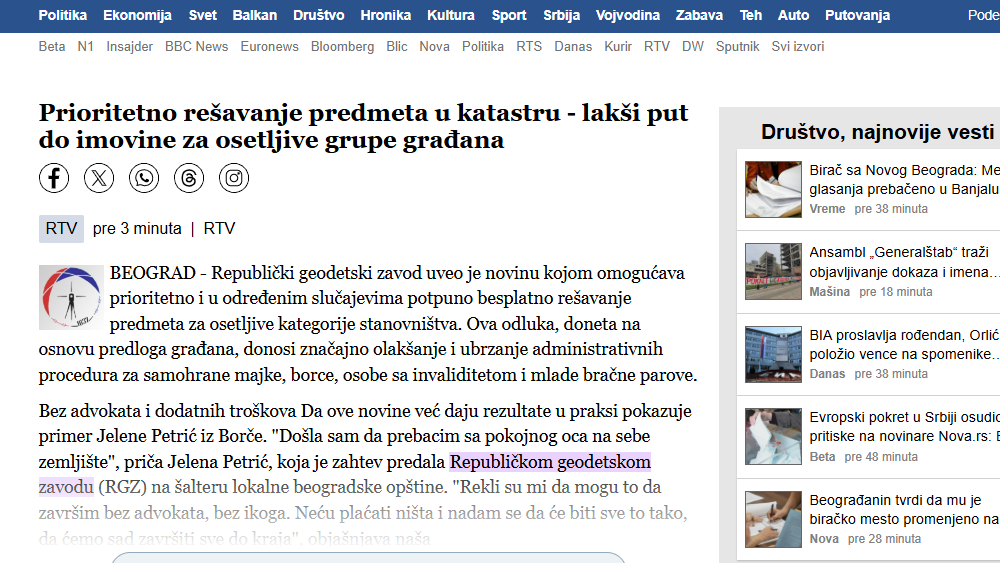This screenshot has height=563, width=1000.
Task: Open the Insajder source link
Action: point(129,47)
